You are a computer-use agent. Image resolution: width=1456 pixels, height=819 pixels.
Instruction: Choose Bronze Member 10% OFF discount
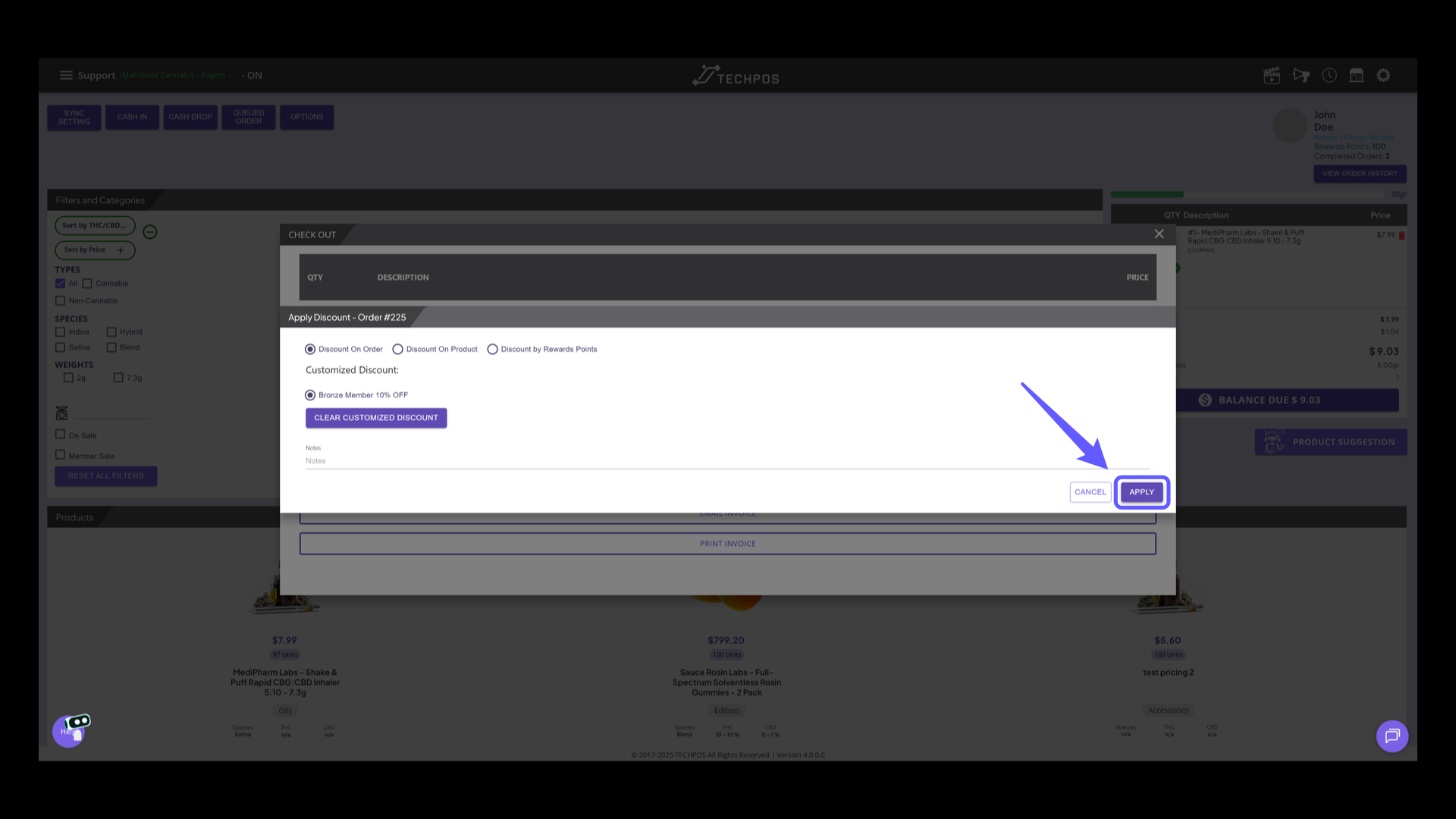(310, 395)
